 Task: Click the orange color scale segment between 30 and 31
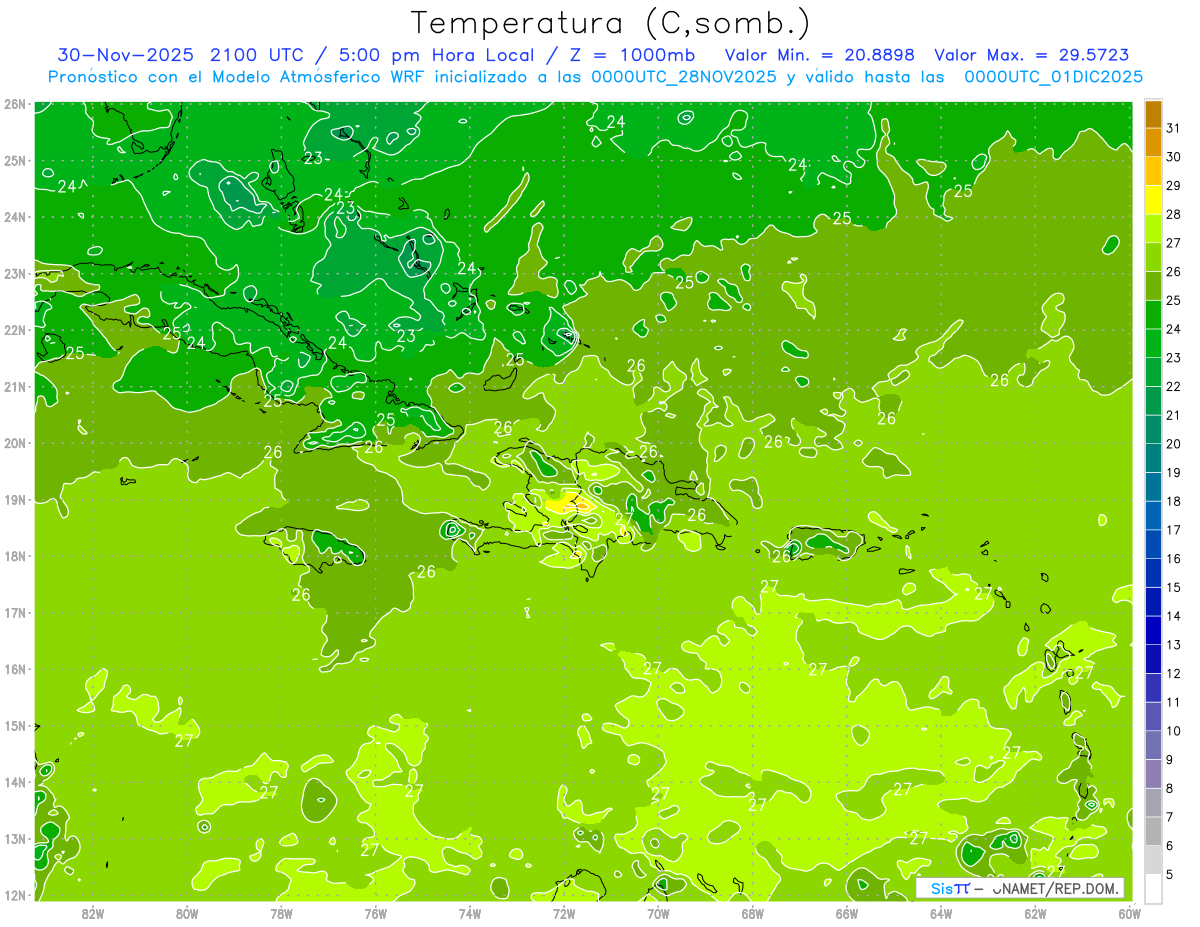[1153, 143]
